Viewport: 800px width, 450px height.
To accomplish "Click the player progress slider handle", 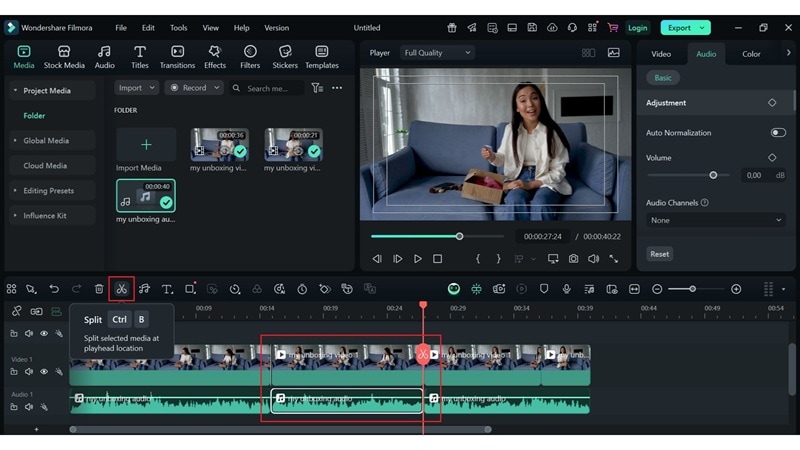I will [x=459, y=236].
